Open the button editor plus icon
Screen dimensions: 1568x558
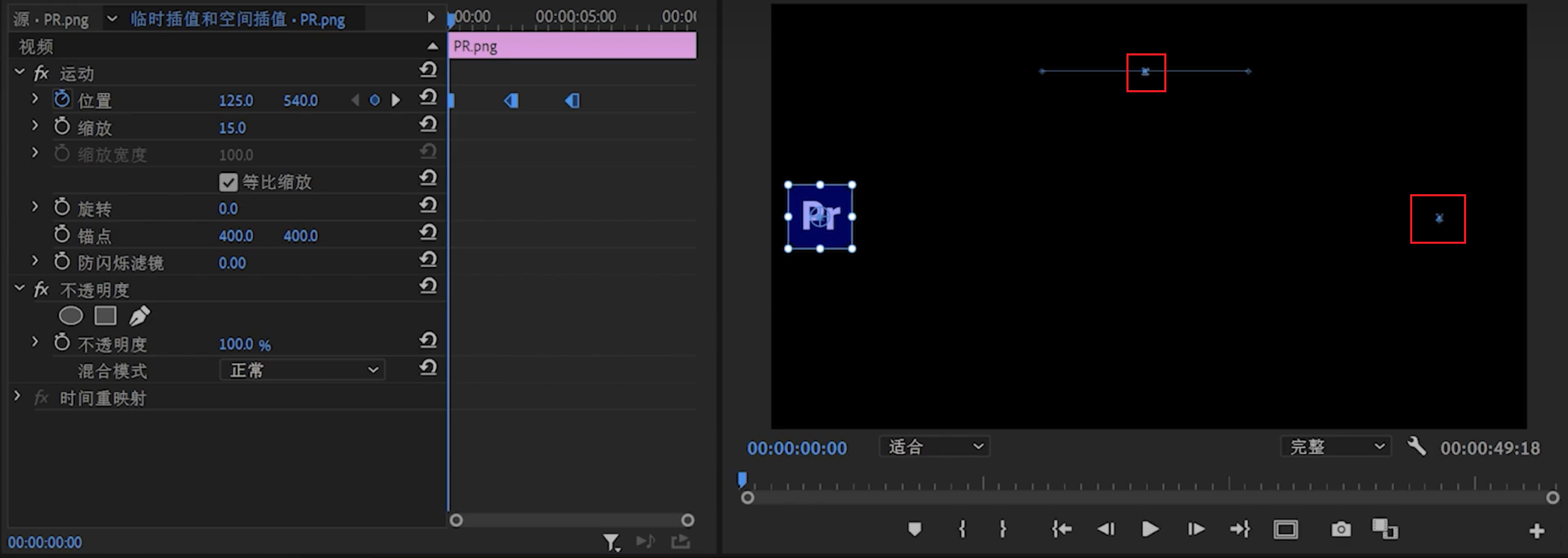1537,531
